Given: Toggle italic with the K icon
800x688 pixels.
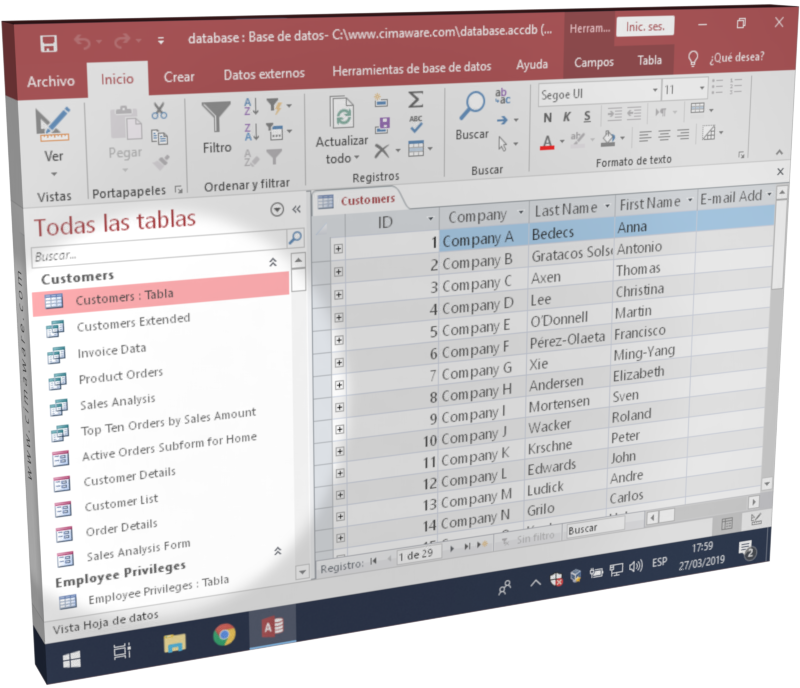Looking at the screenshot, I should pyautogui.click(x=566, y=116).
